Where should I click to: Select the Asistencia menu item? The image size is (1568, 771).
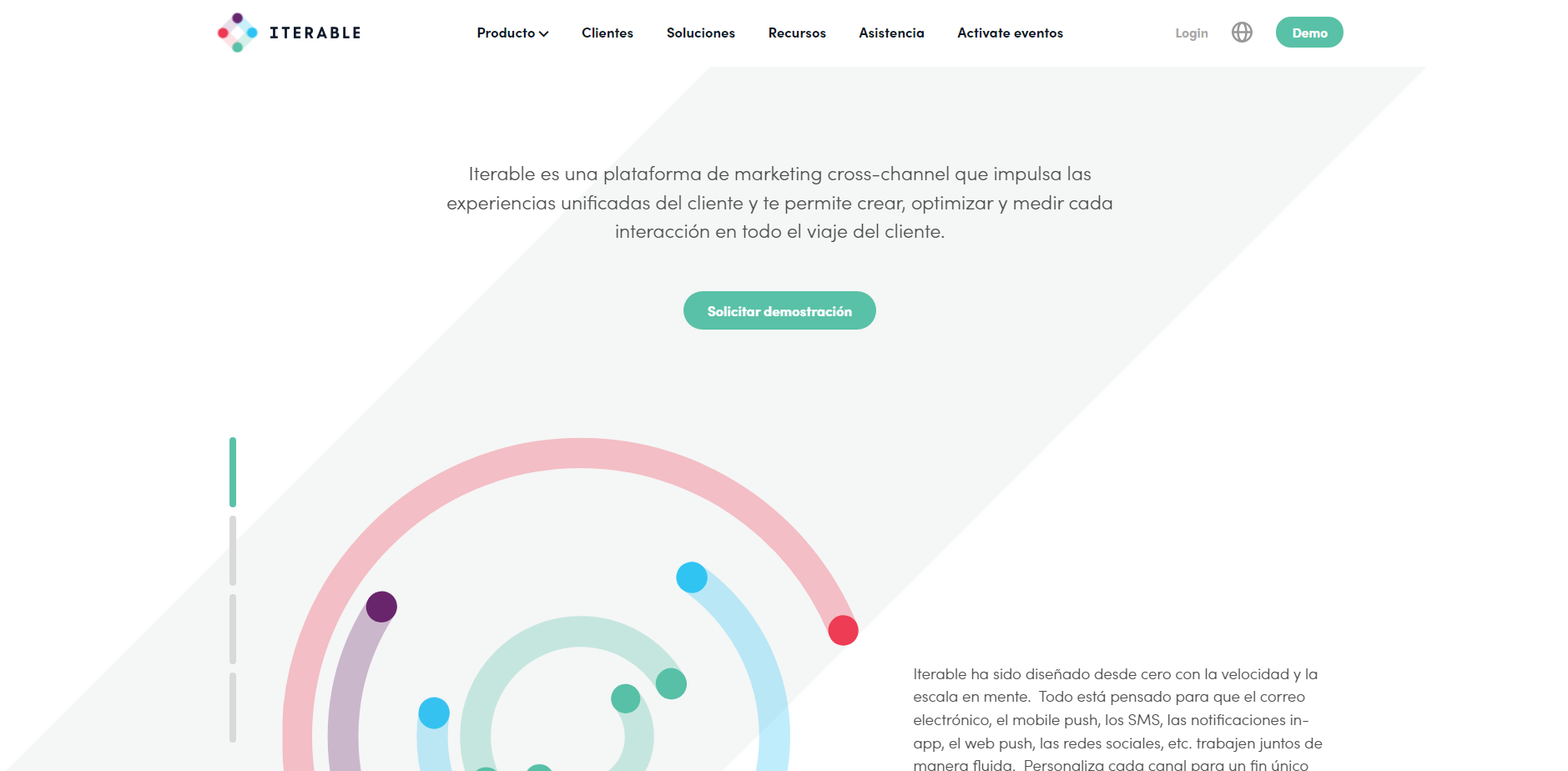click(x=891, y=33)
